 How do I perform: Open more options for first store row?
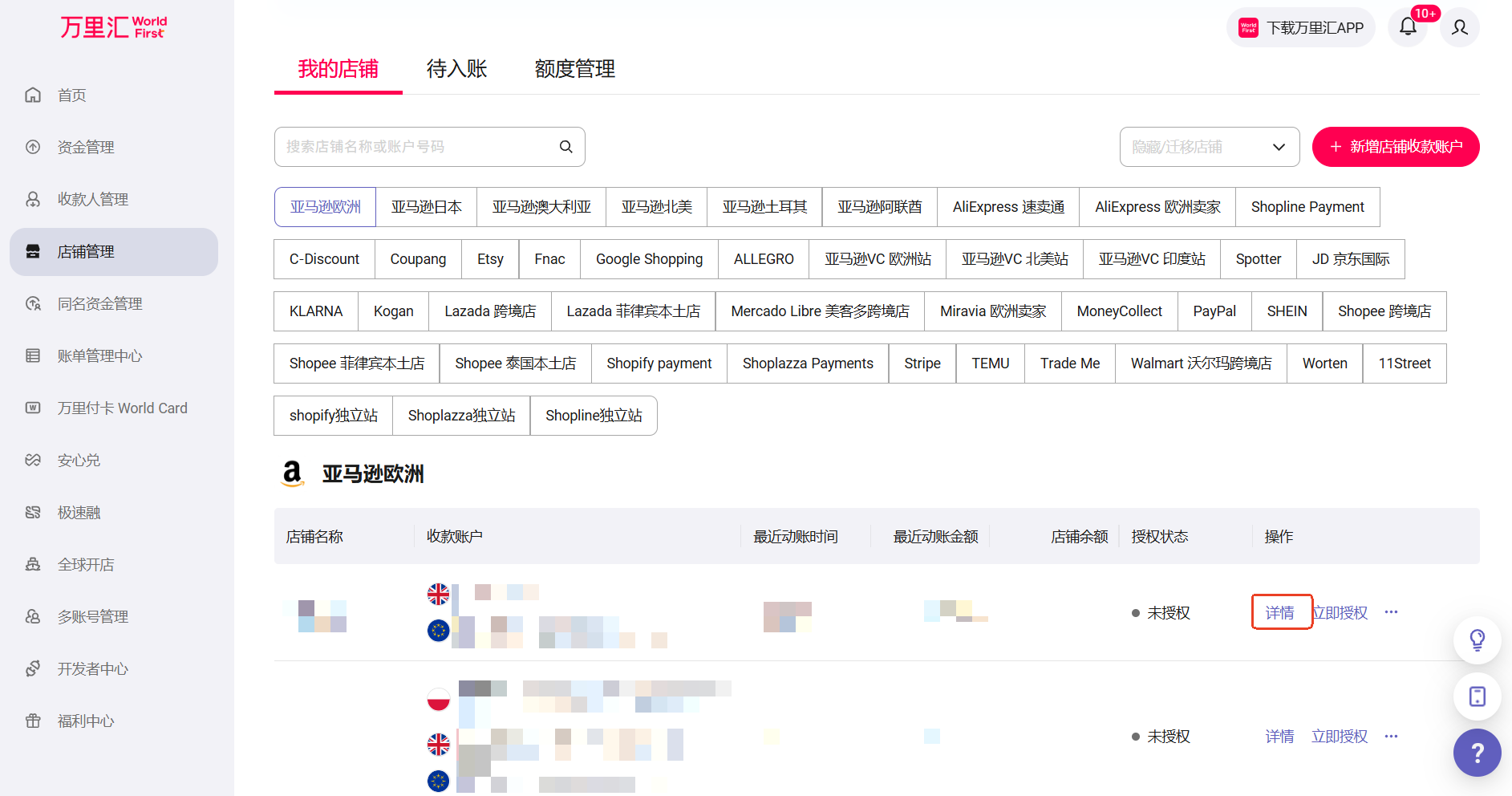click(x=1391, y=612)
